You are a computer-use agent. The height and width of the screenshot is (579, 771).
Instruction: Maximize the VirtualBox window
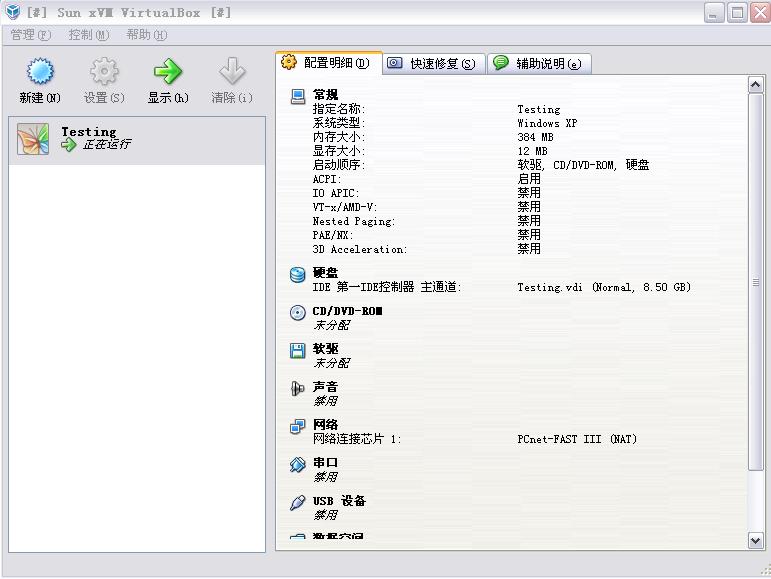point(737,13)
